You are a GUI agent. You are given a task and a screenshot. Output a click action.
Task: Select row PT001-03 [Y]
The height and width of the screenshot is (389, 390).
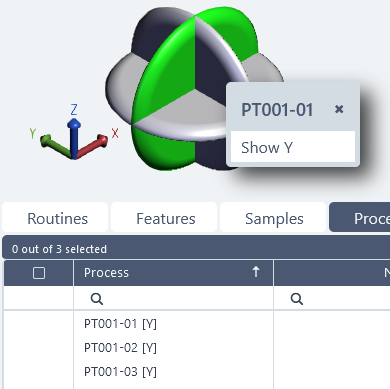120,372
